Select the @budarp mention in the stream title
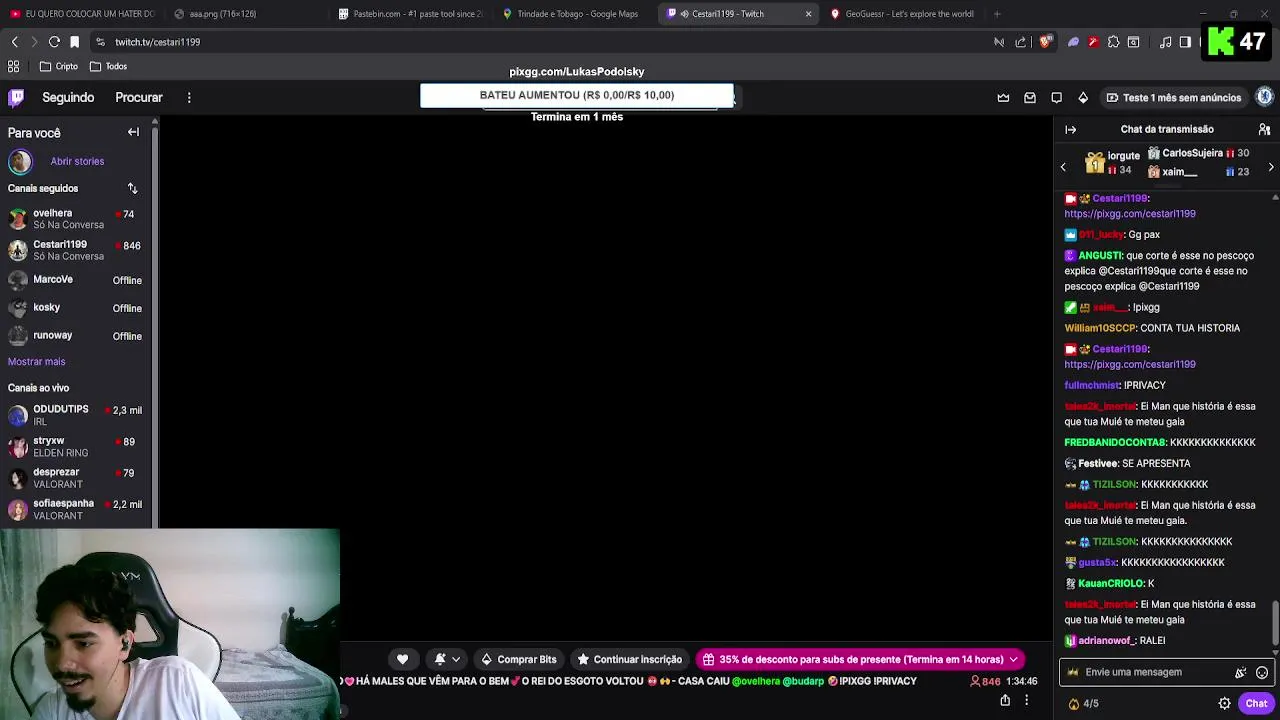The image size is (1280, 720). tap(803, 681)
